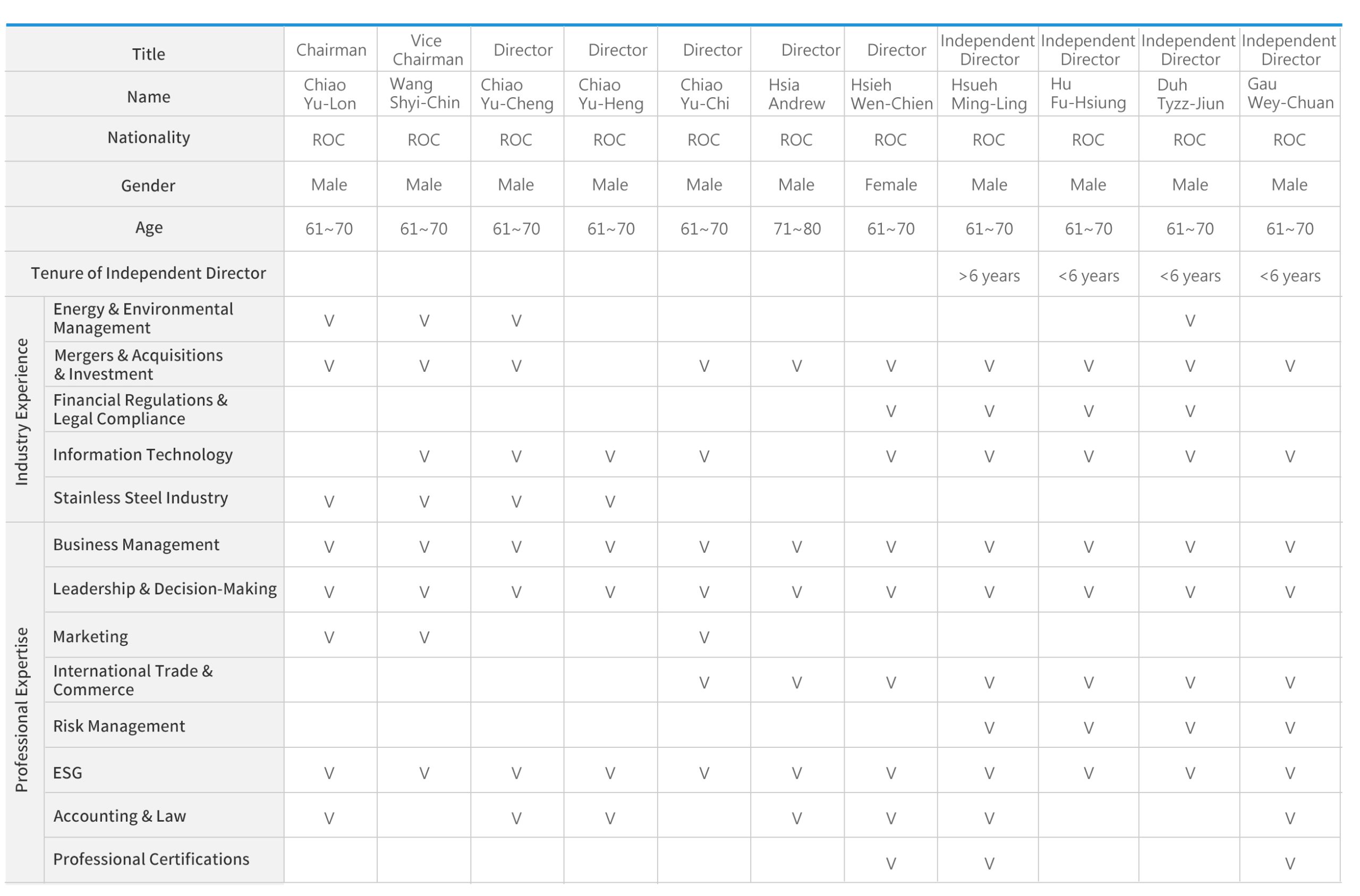Select the 'Stainless Steel Industry' row label

[x=141, y=498]
